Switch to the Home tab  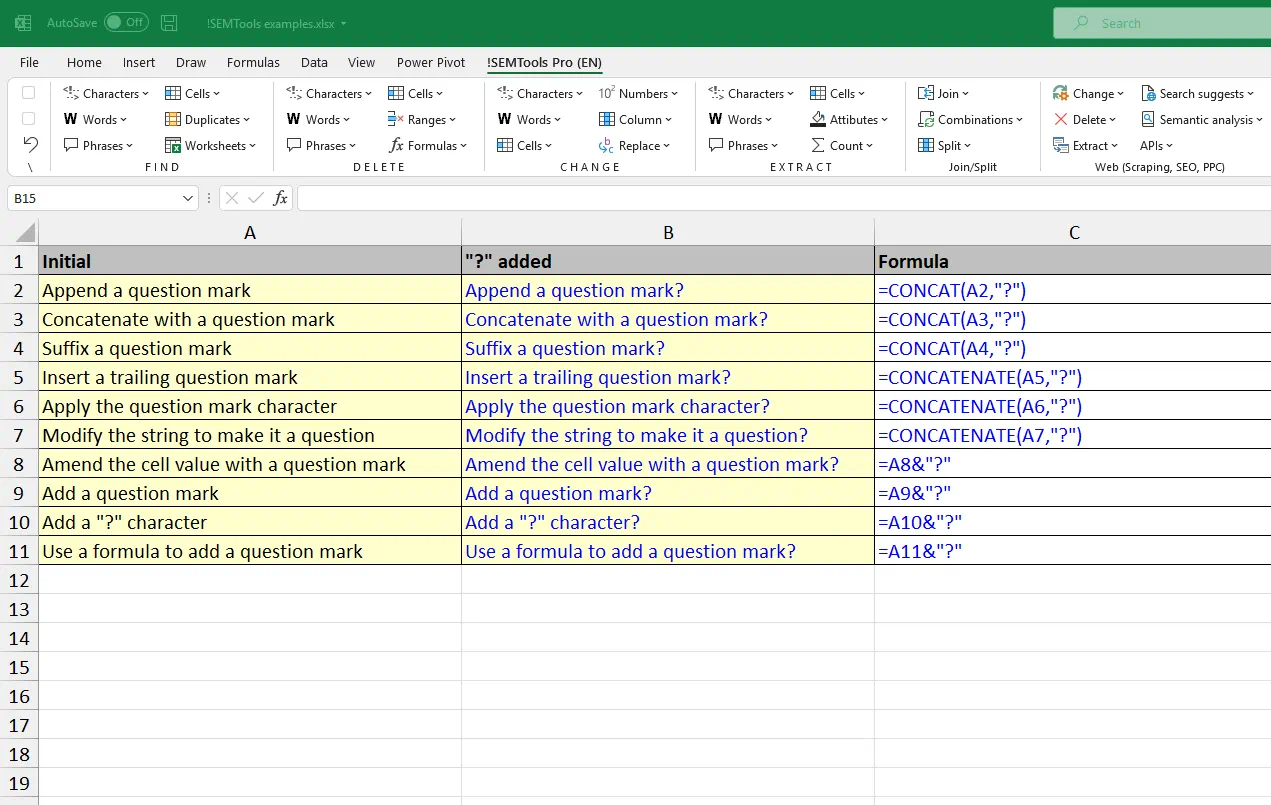(x=84, y=62)
